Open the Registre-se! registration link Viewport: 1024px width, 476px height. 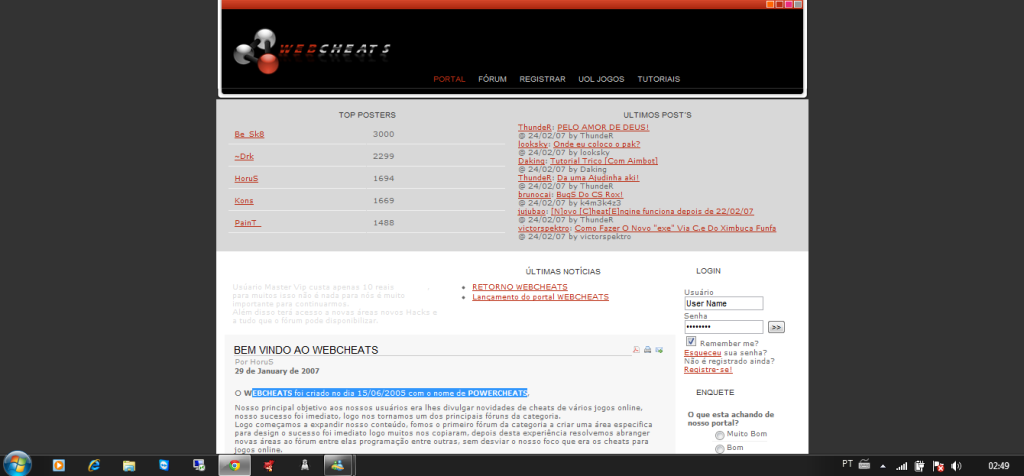coord(706,370)
